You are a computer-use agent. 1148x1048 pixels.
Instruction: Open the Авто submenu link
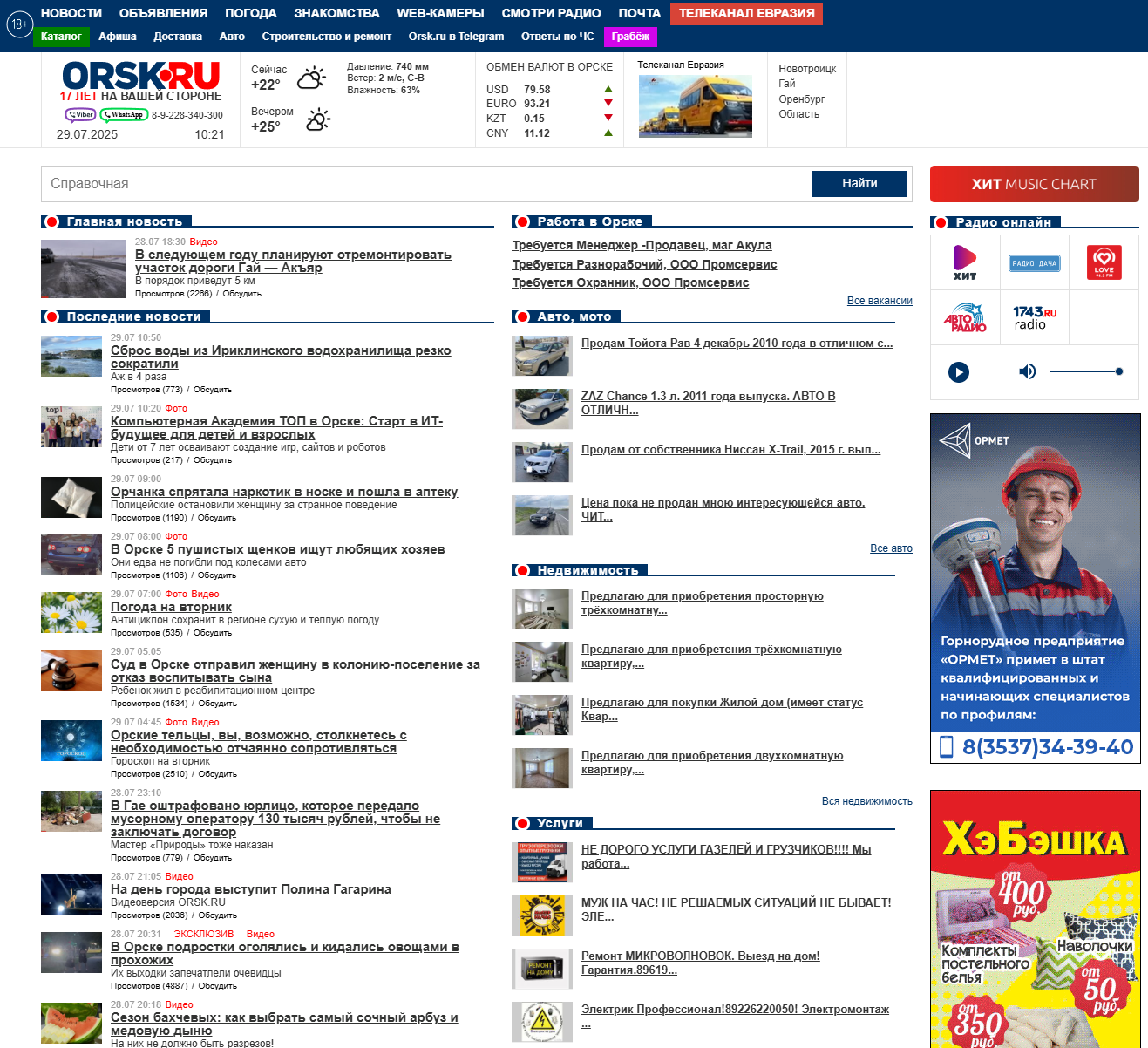[x=232, y=37]
